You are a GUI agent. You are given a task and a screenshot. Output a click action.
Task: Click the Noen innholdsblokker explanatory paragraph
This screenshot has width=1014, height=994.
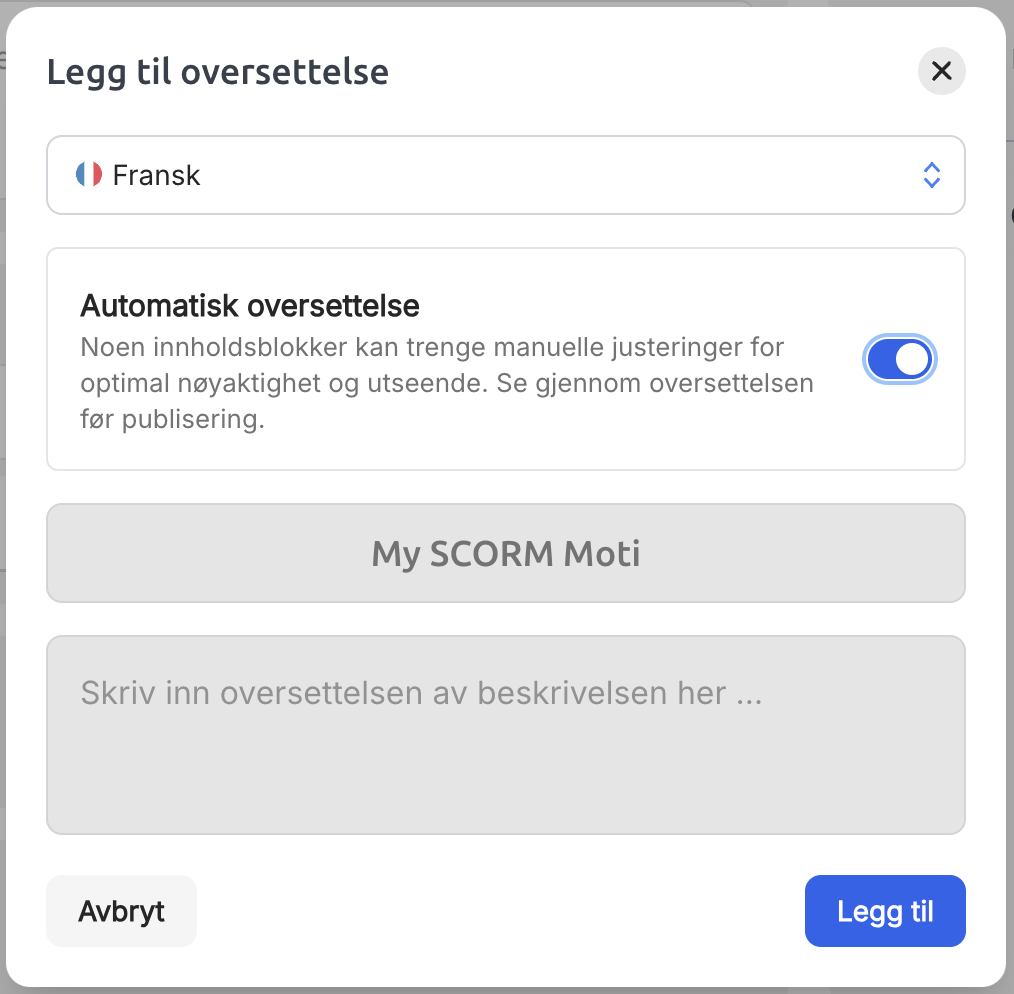(x=447, y=383)
